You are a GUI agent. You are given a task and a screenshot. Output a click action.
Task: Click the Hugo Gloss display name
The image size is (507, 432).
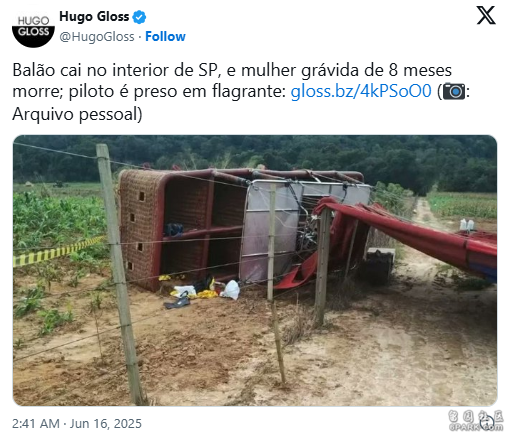(94, 16)
